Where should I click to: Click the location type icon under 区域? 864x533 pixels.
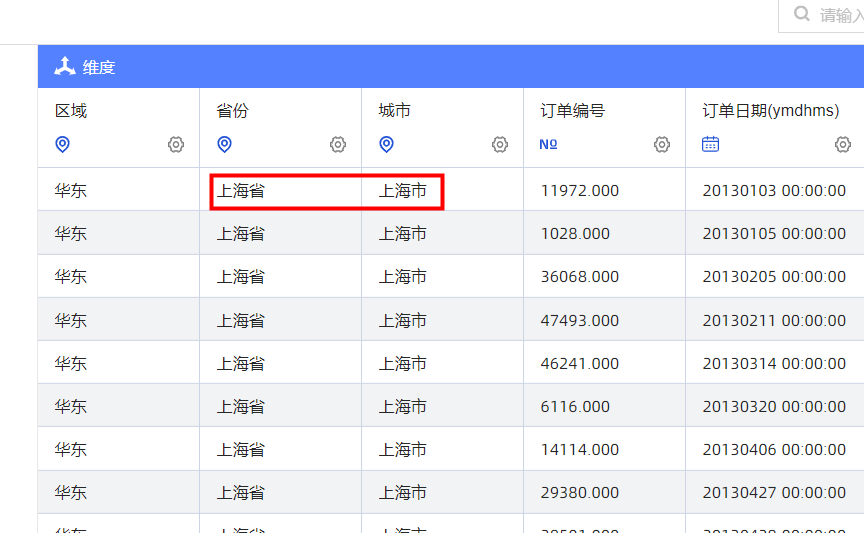tap(62, 144)
